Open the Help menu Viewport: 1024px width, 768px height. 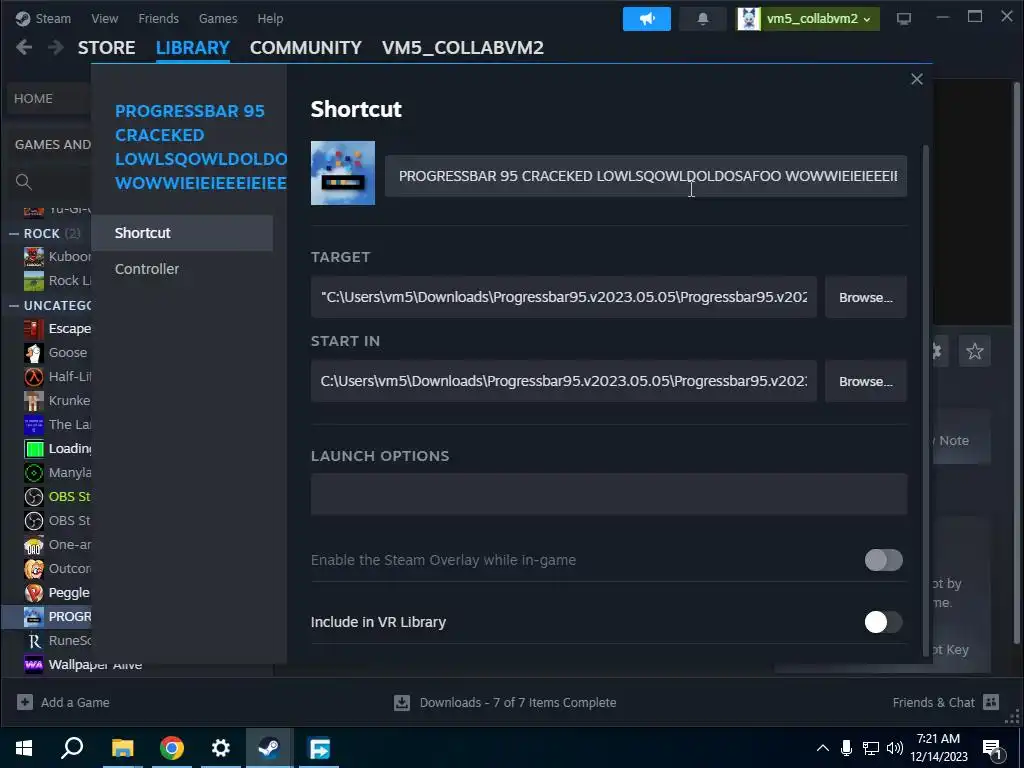pos(270,18)
